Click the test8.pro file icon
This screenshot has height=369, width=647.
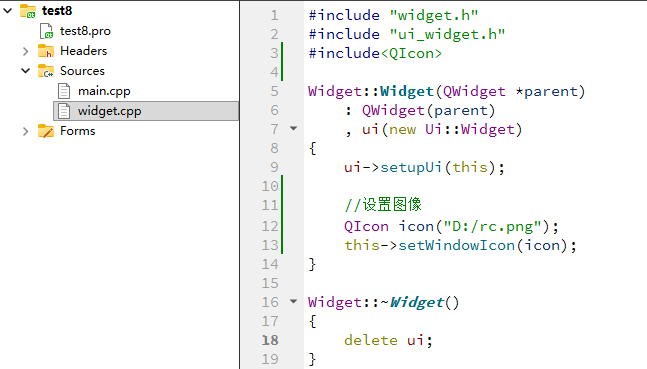tap(46, 31)
